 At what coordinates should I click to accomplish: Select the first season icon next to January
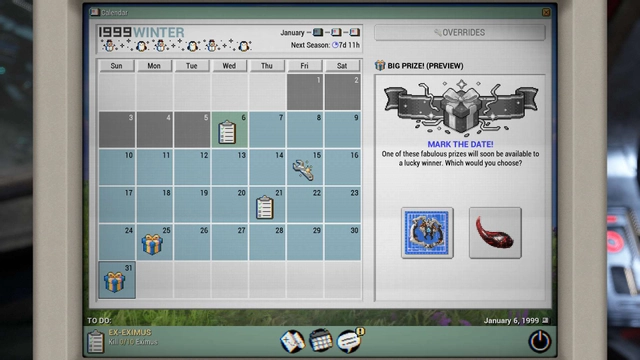pos(318,32)
